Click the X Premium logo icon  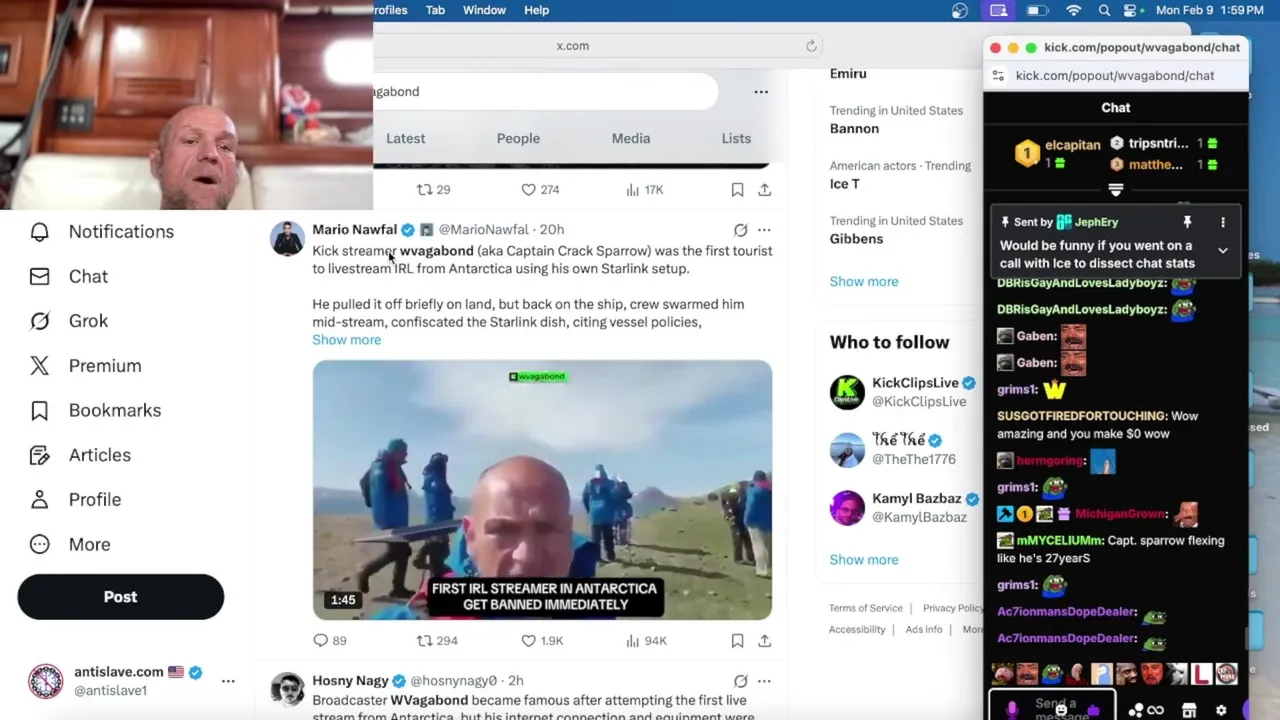(x=39, y=366)
